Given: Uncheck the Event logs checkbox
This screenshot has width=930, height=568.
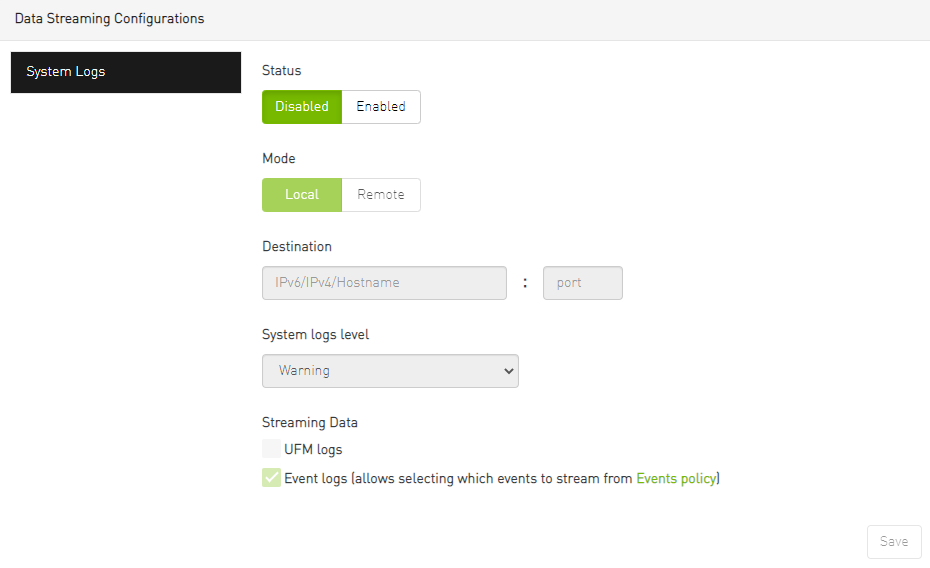Looking at the screenshot, I should [271, 478].
